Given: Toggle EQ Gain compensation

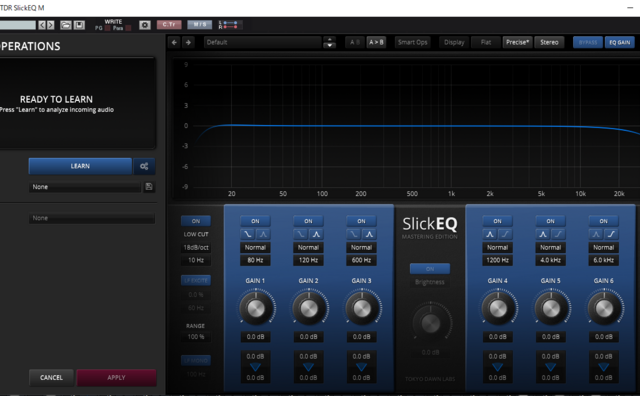Looking at the screenshot, I should (620, 42).
